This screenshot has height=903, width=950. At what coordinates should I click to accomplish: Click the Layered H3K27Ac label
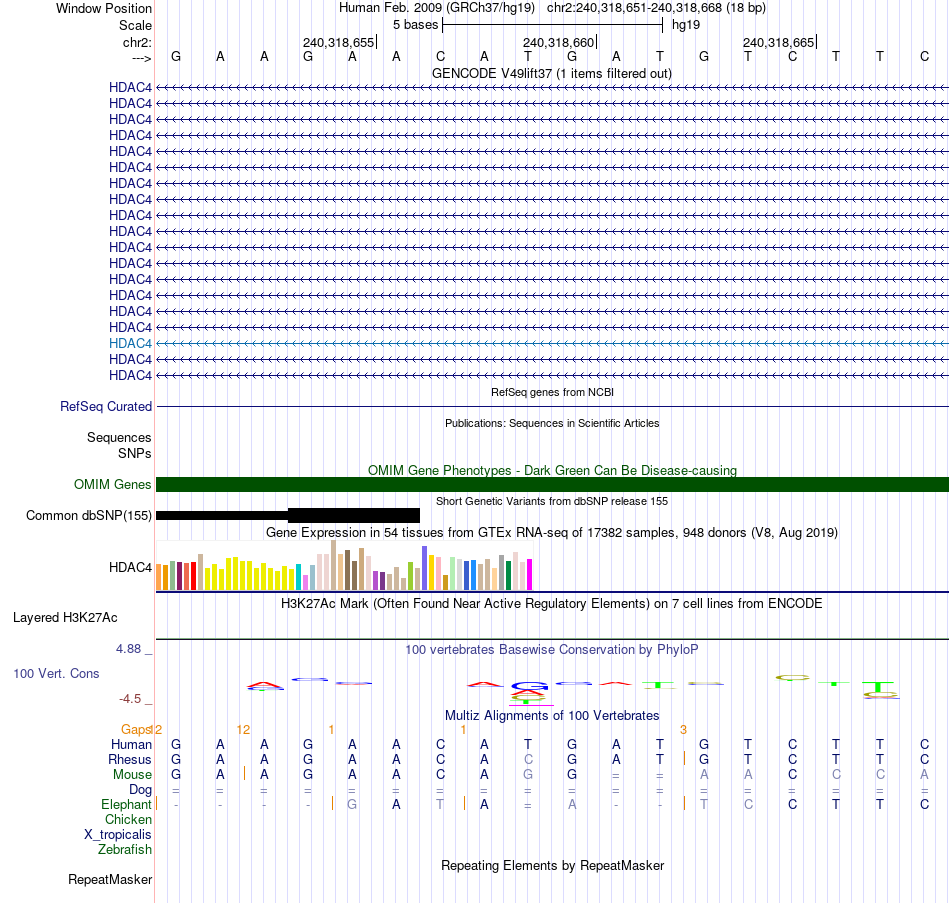click(65, 618)
